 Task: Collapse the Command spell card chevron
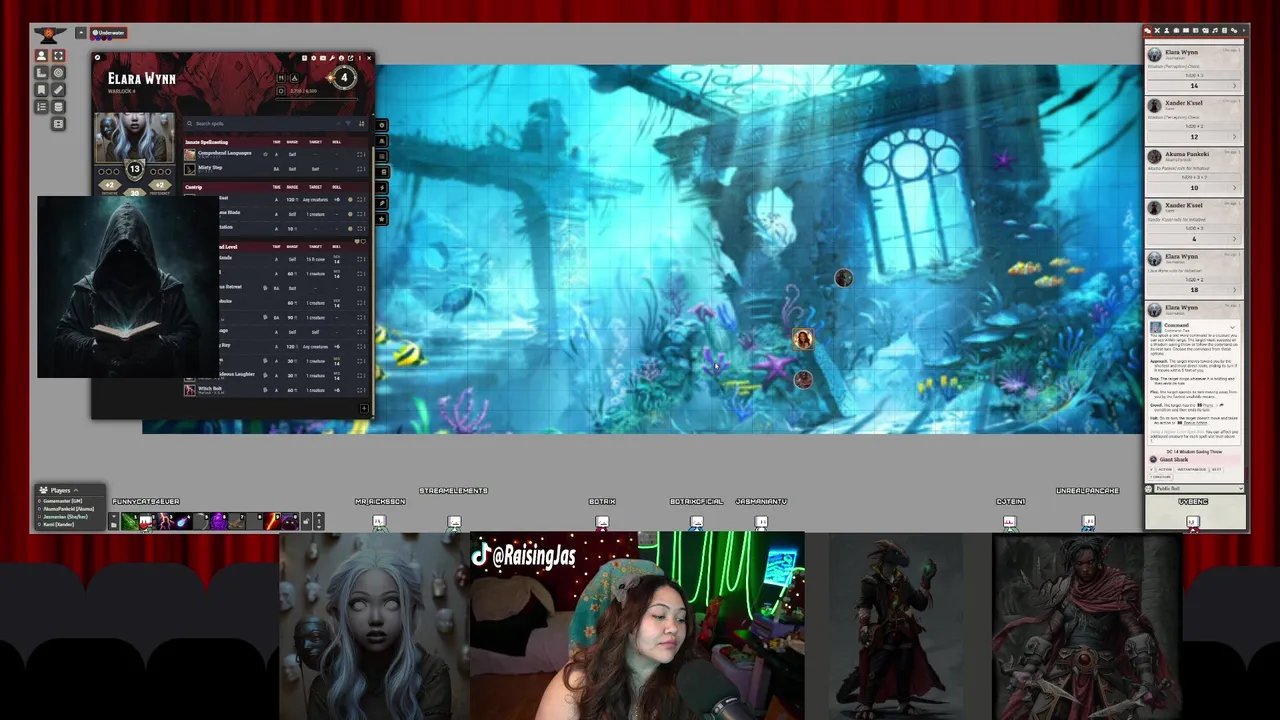point(1233,327)
